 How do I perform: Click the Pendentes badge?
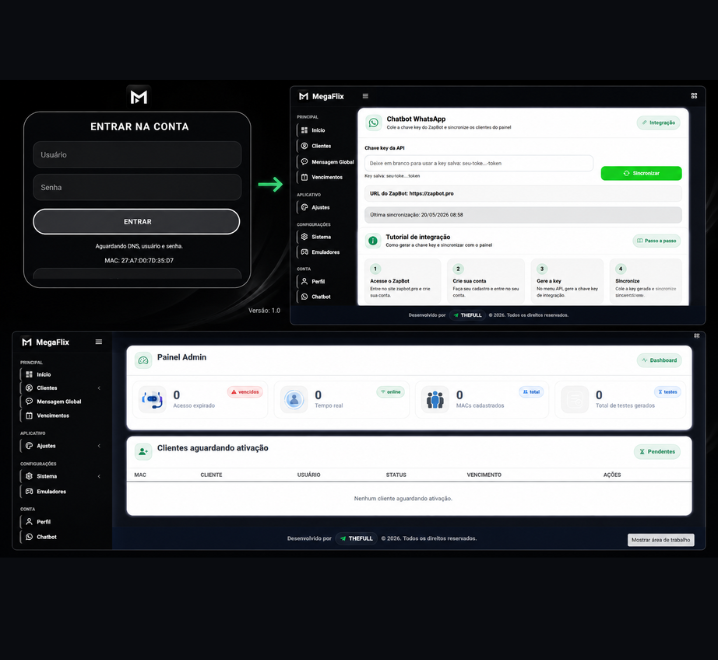coord(657,452)
